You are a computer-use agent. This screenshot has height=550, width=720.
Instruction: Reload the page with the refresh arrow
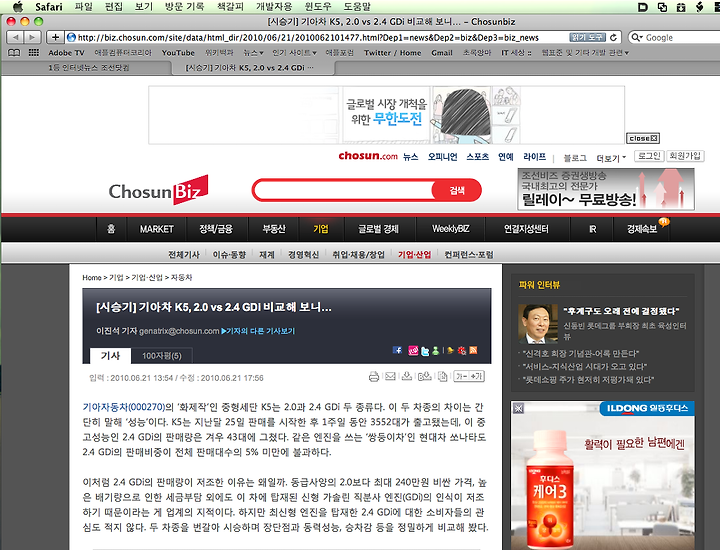tap(613, 37)
